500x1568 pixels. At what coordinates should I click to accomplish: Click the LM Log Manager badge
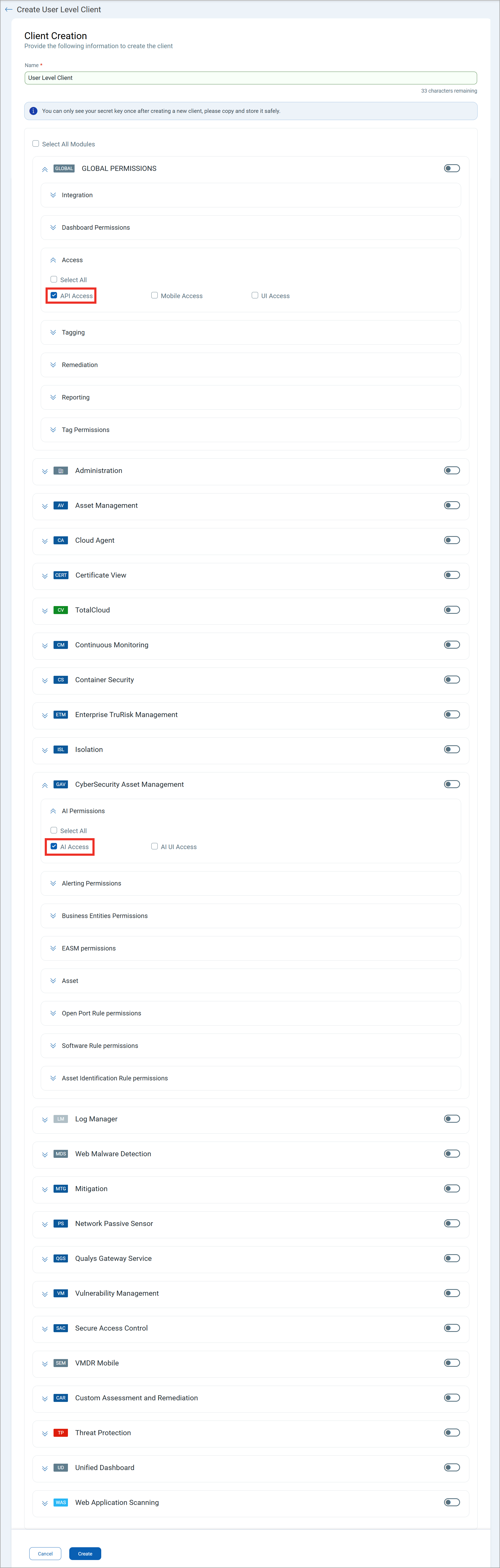(61, 1119)
